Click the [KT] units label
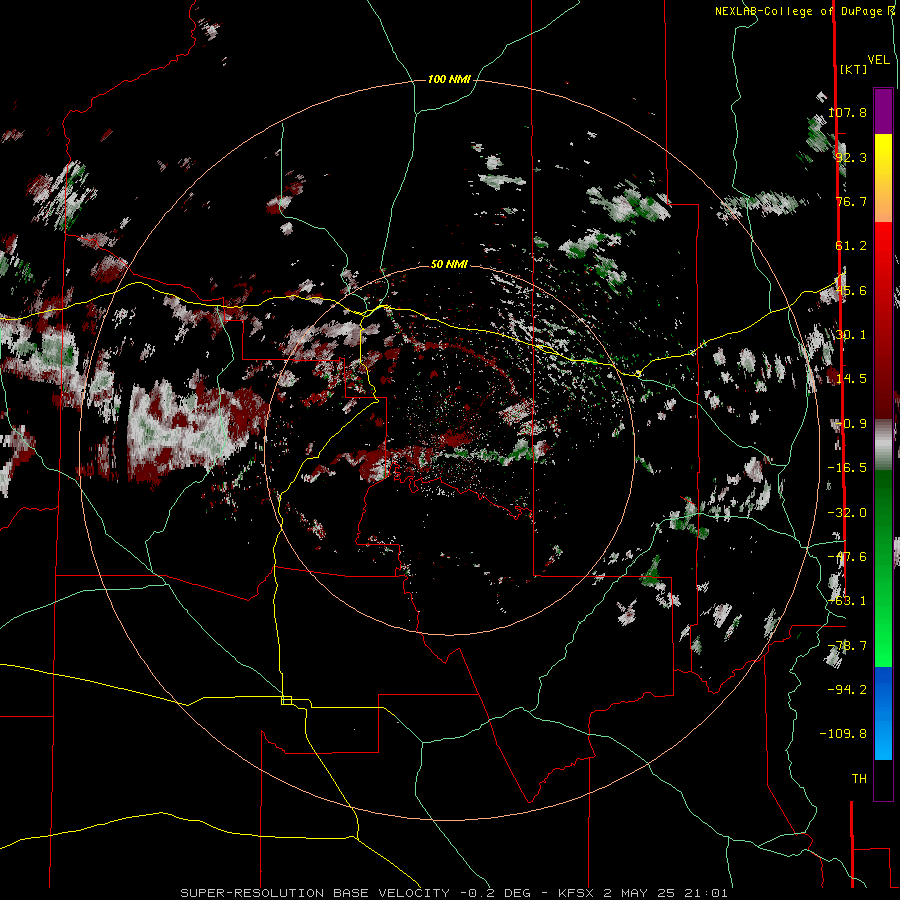 [853, 69]
